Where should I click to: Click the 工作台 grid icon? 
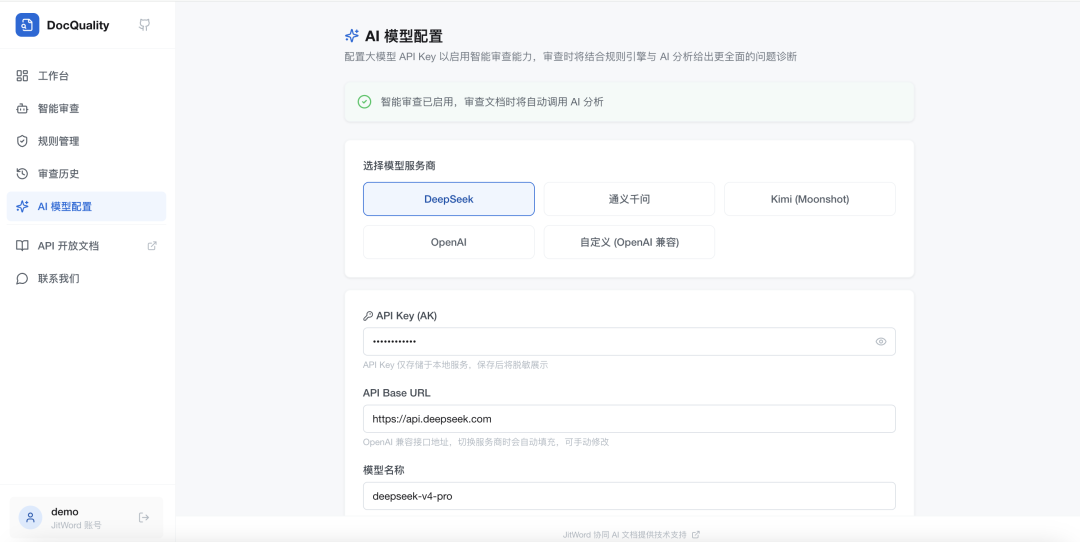click(22, 76)
